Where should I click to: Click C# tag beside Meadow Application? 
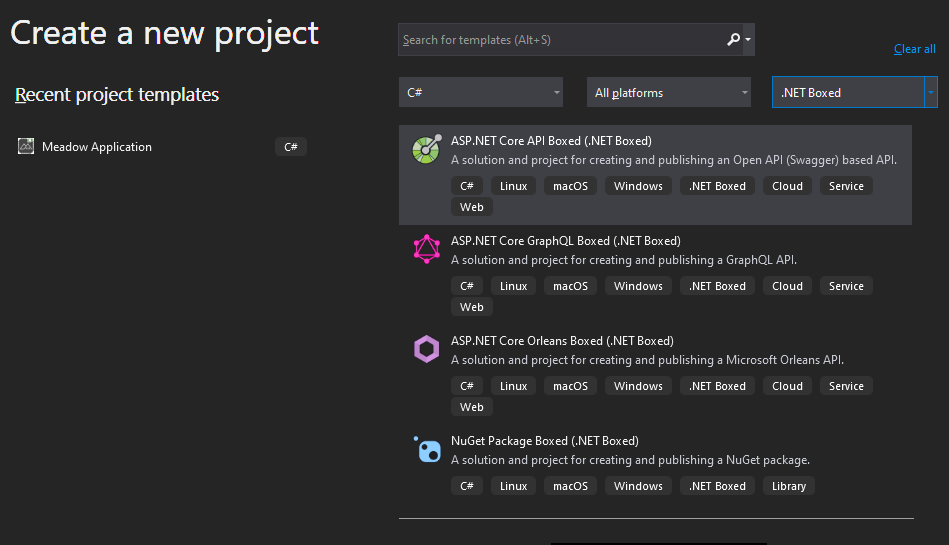[291, 147]
